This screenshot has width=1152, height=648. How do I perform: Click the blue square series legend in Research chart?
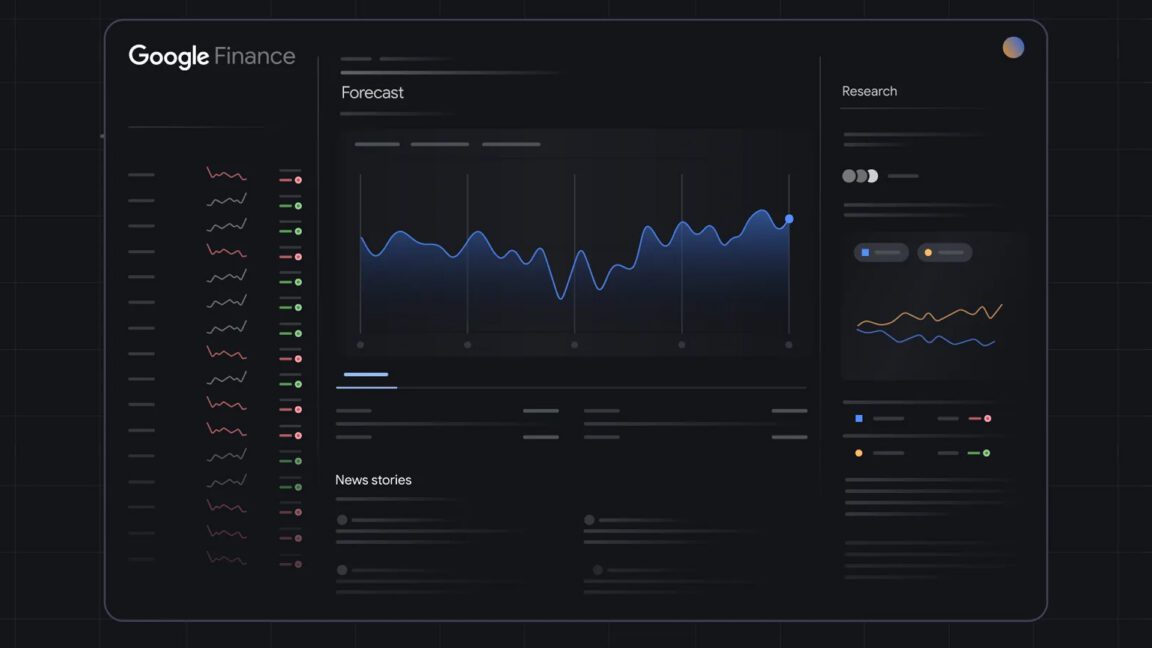point(880,252)
